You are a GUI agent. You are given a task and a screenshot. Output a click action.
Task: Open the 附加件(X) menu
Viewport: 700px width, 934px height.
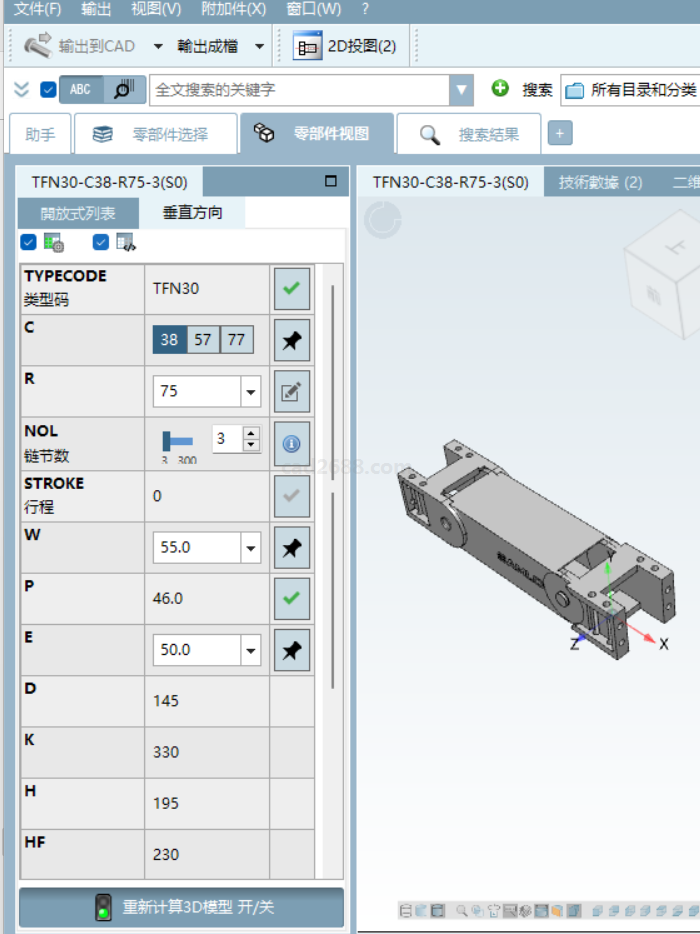[x=233, y=9]
